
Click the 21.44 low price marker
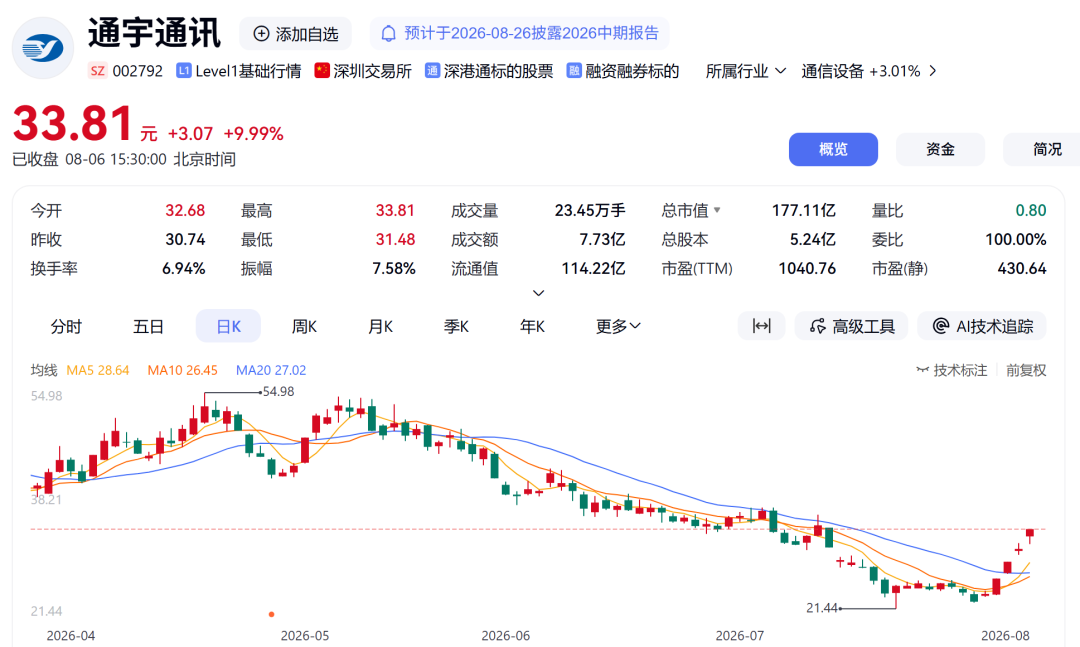(822, 608)
